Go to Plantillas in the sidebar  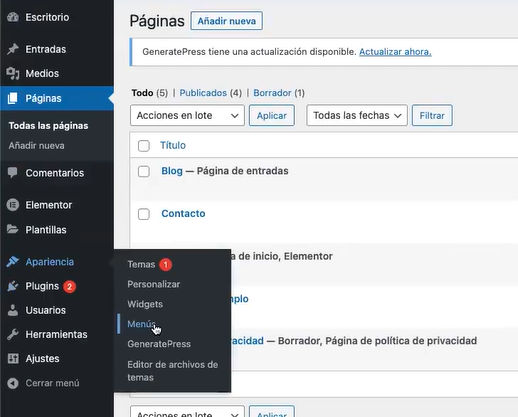tap(46, 229)
